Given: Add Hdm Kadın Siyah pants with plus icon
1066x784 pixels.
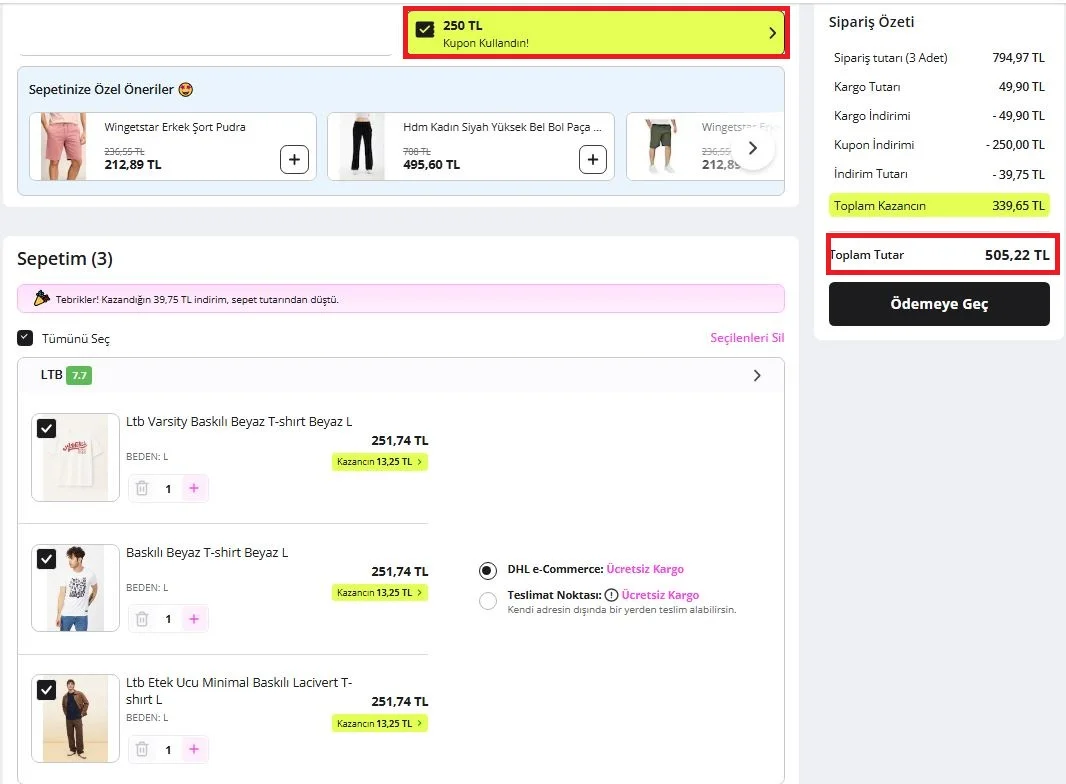Looking at the screenshot, I should click(593, 159).
